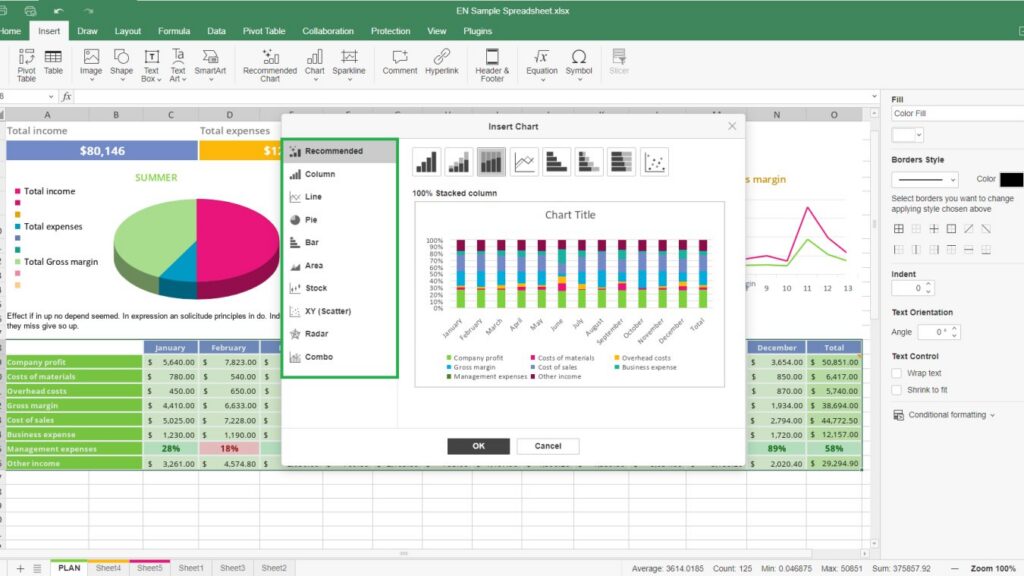Open the Pivot Table ribbon tab
This screenshot has width=1024, height=576.
[264, 31]
